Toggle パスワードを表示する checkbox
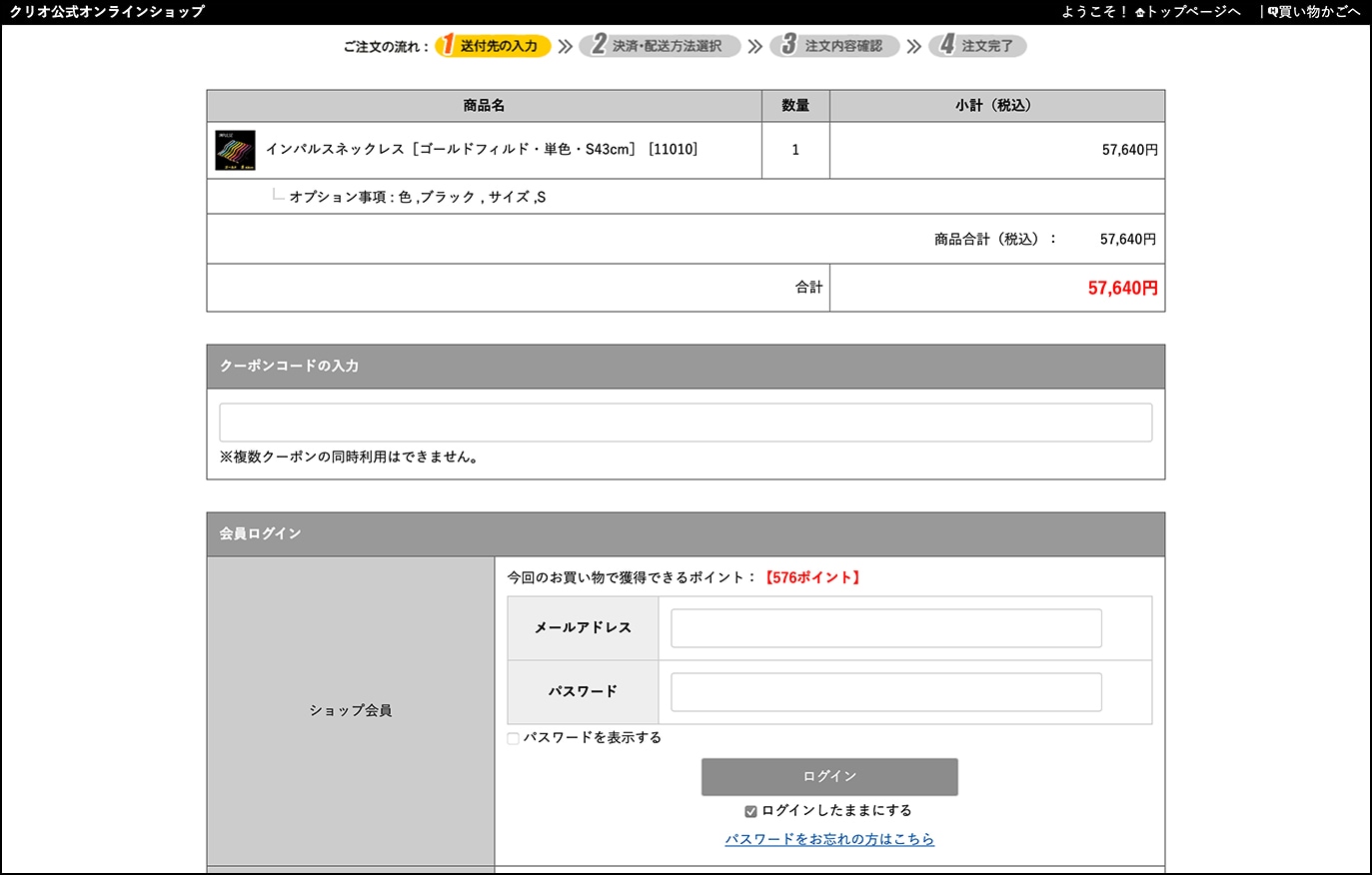This screenshot has height=875, width=1372. point(514,739)
